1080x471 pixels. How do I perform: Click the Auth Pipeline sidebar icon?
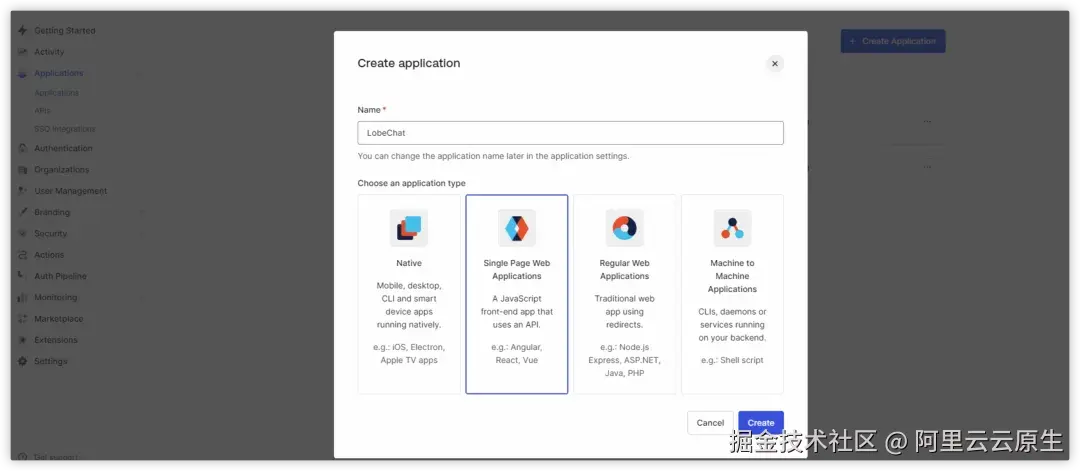[23, 276]
